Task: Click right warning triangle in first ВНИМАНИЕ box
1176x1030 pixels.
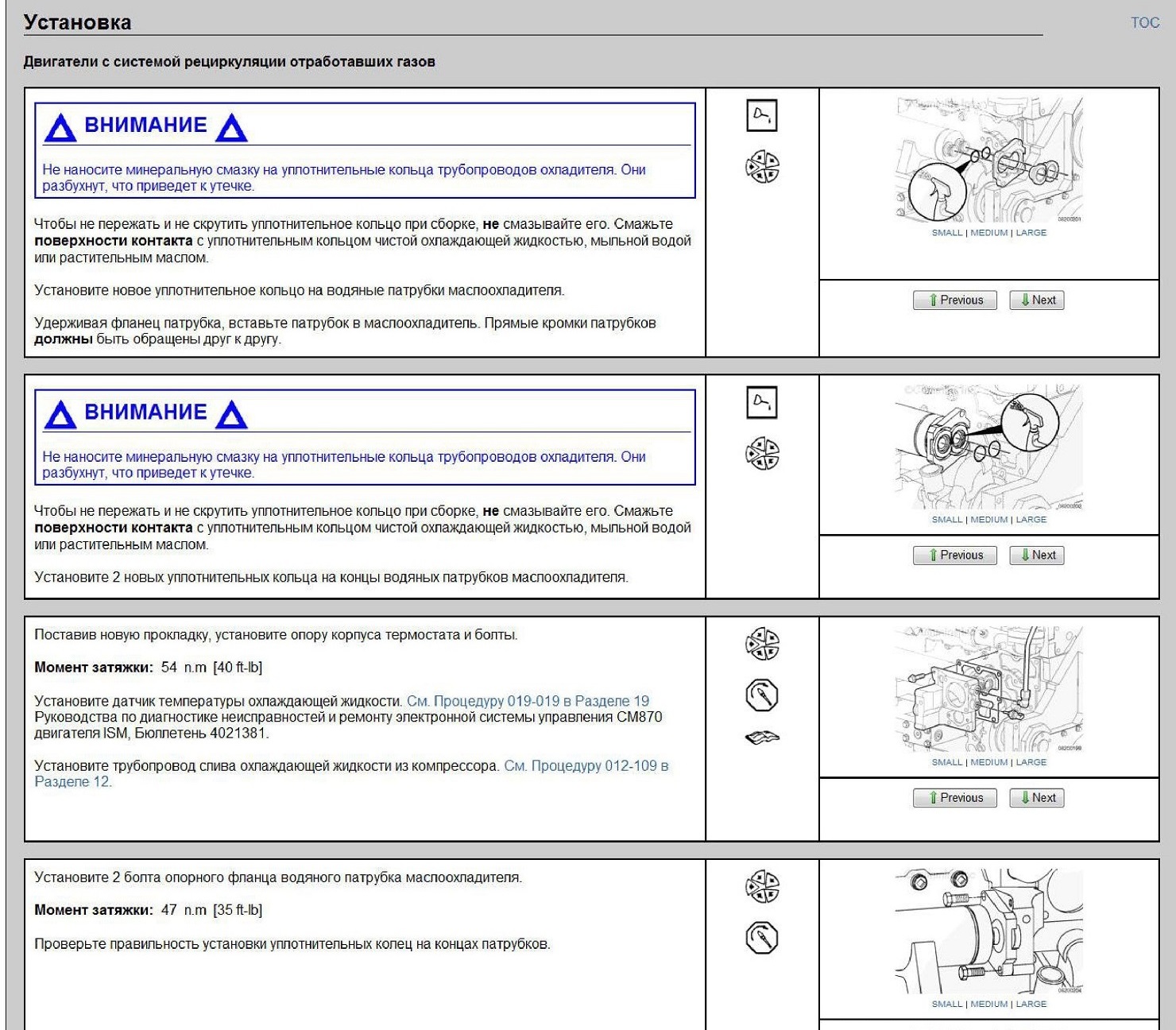Action: pyautogui.click(x=231, y=128)
